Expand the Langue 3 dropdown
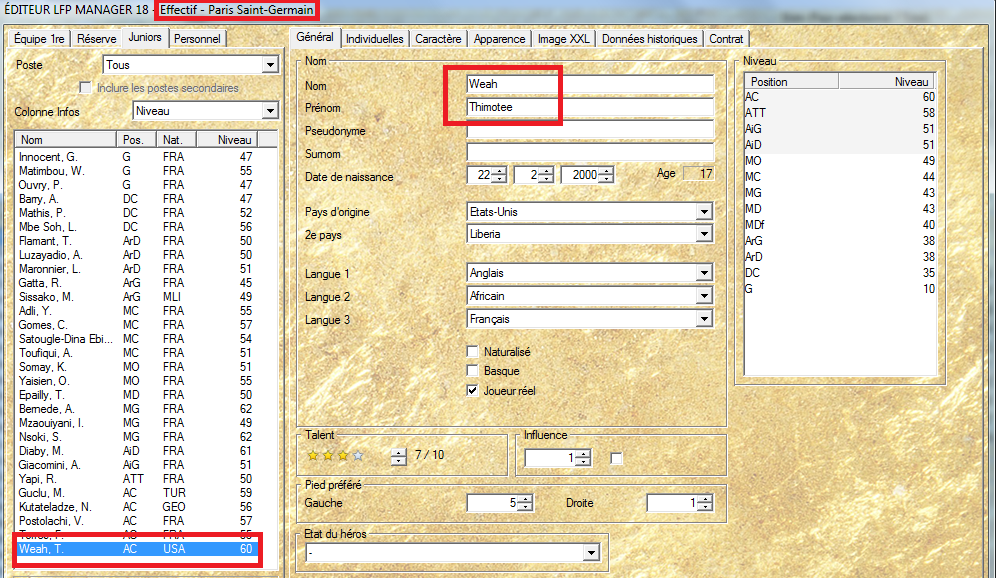 [x=704, y=319]
